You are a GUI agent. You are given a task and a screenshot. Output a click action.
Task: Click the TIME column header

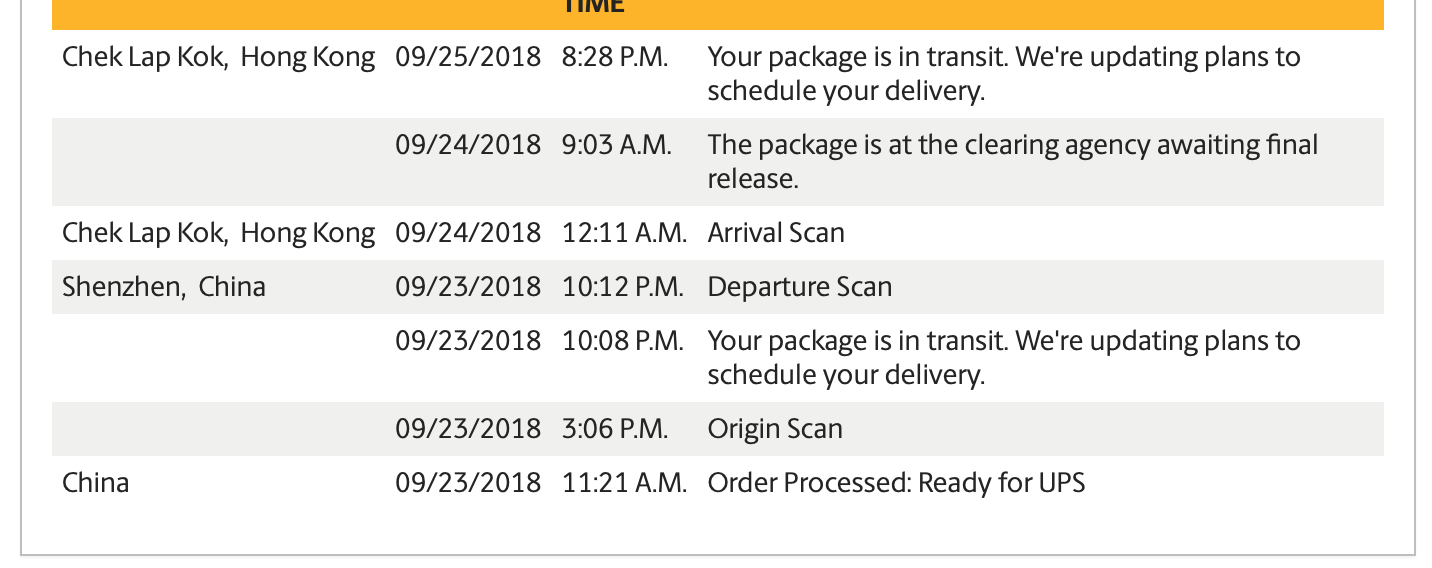[593, 5]
